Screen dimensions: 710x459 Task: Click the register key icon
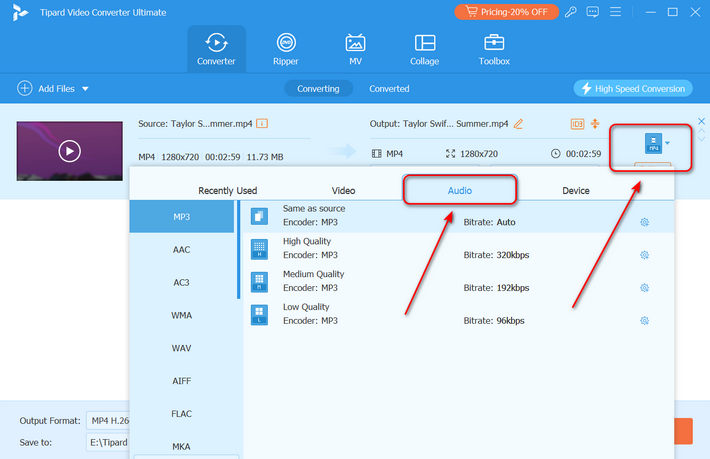pyautogui.click(x=570, y=12)
